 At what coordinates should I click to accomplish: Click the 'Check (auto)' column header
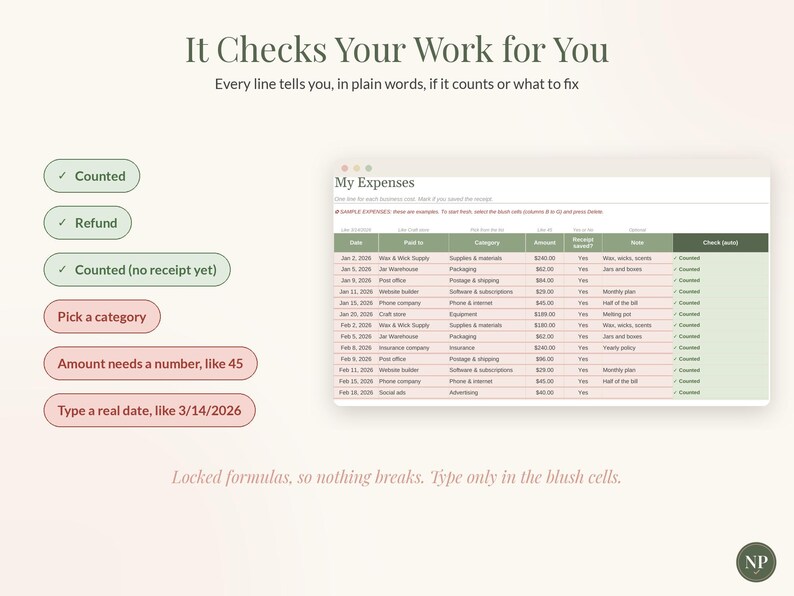tap(720, 243)
